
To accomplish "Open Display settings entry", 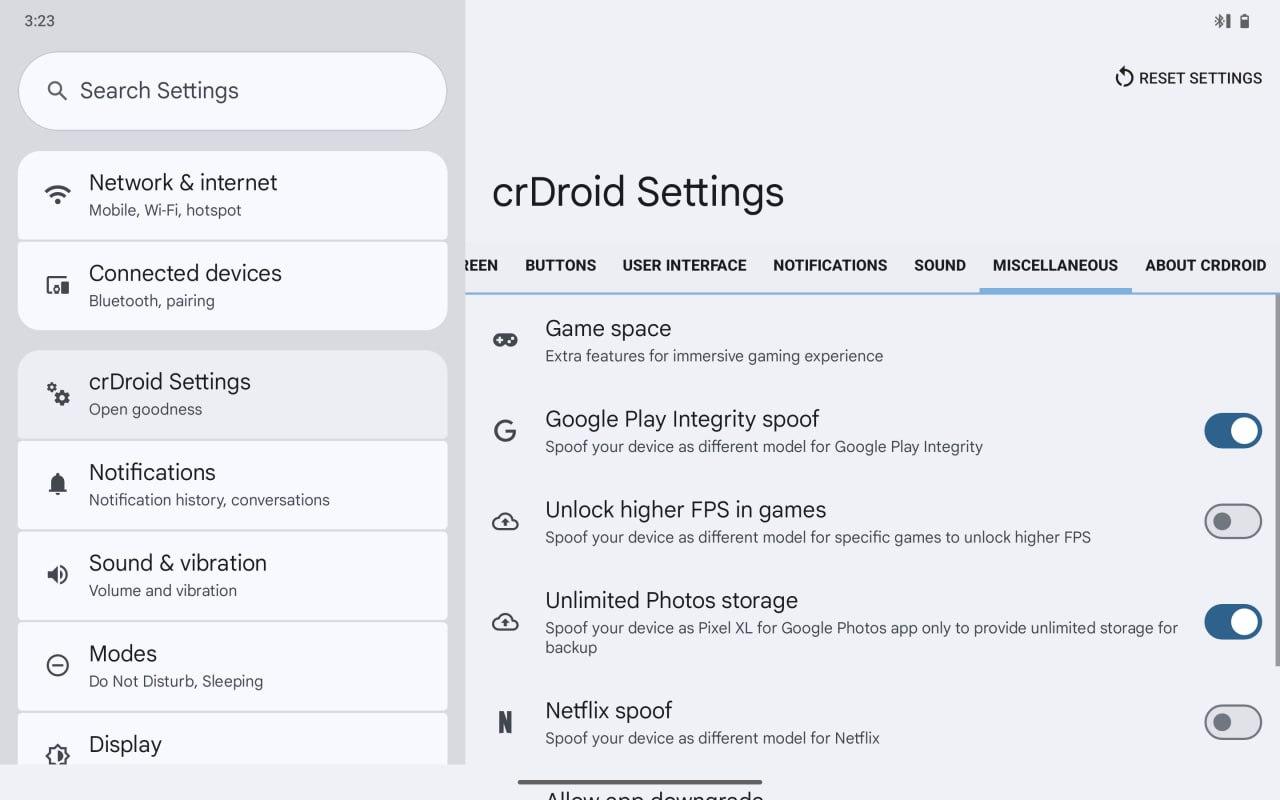I will click(x=232, y=739).
